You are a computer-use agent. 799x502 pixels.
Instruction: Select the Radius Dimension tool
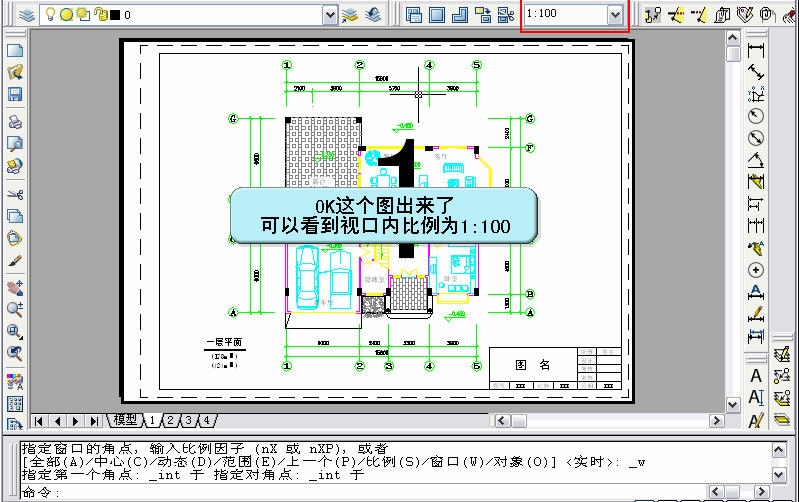click(x=756, y=116)
